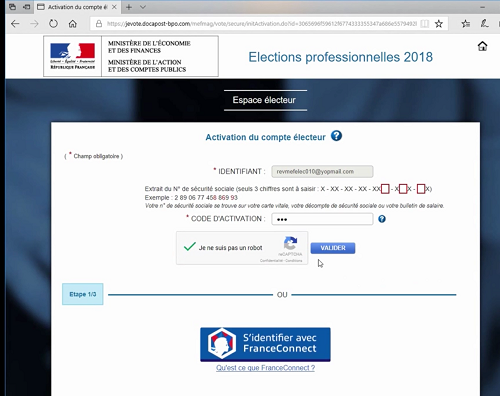
Task: Add page to favorites with star icon
Action: click(x=439, y=24)
